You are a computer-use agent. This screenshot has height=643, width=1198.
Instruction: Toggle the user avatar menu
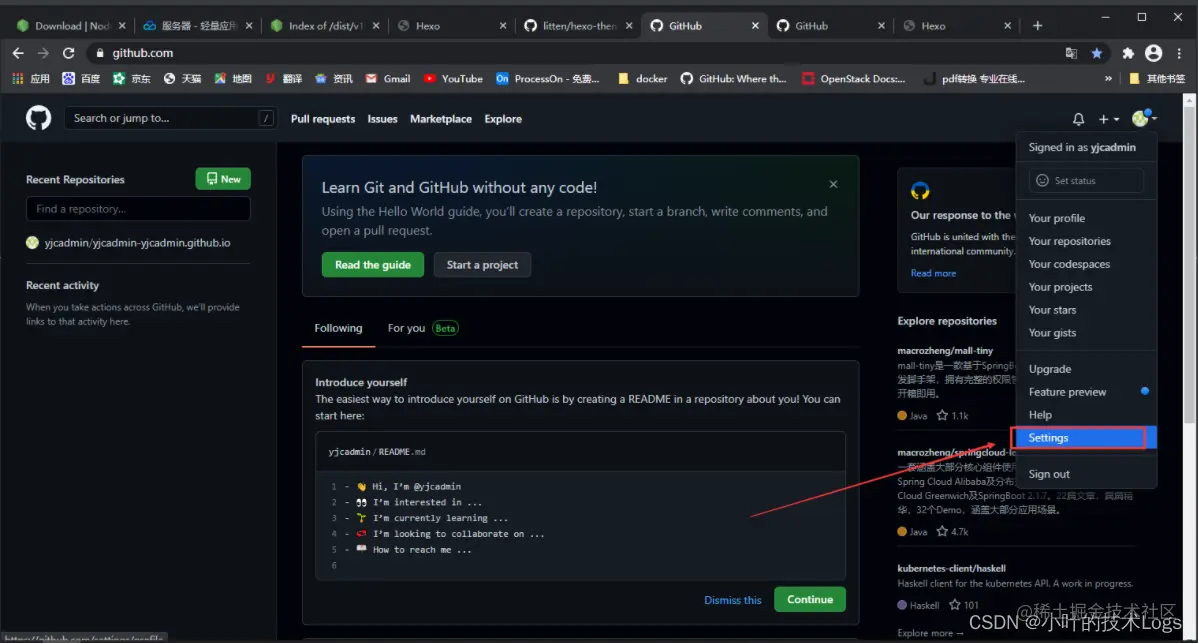(1144, 118)
